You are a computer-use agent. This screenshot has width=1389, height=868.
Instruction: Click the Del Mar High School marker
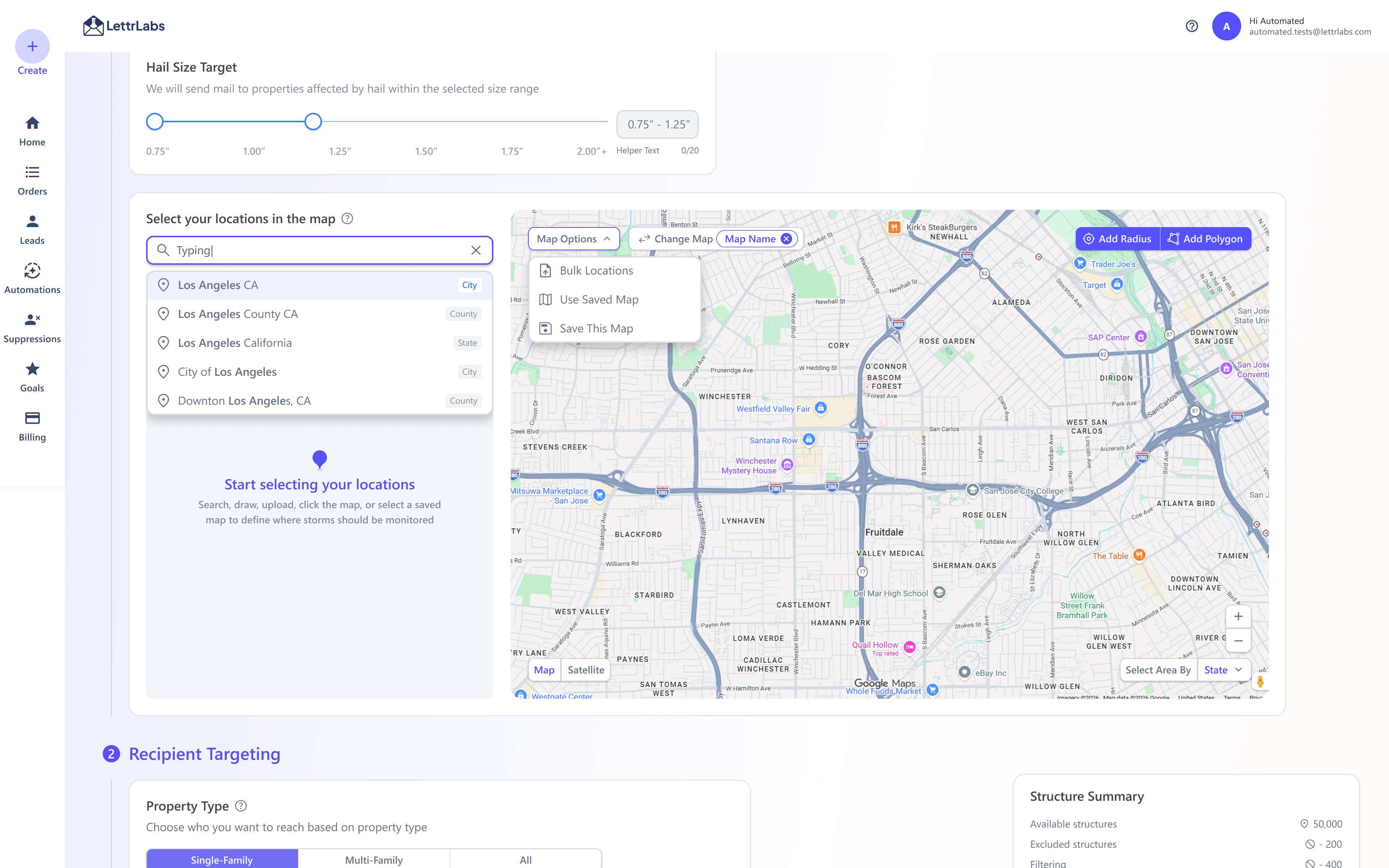(x=939, y=592)
